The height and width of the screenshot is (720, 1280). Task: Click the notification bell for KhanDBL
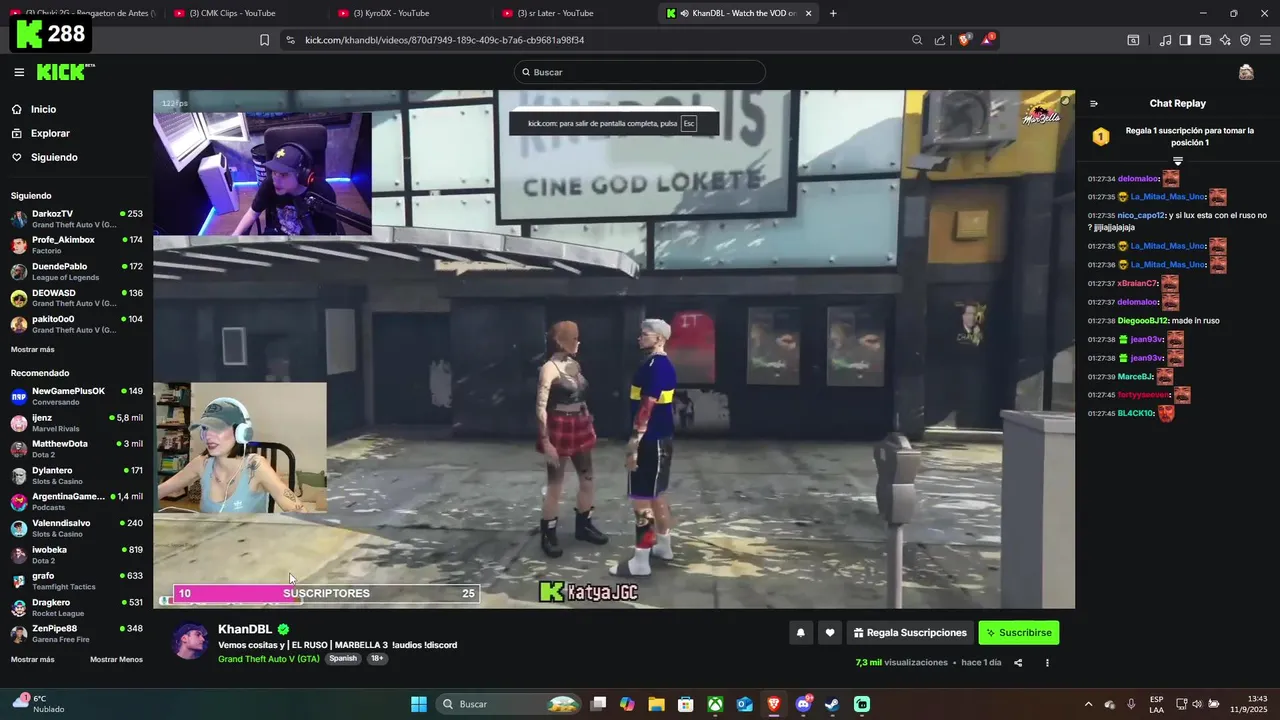(800, 632)
